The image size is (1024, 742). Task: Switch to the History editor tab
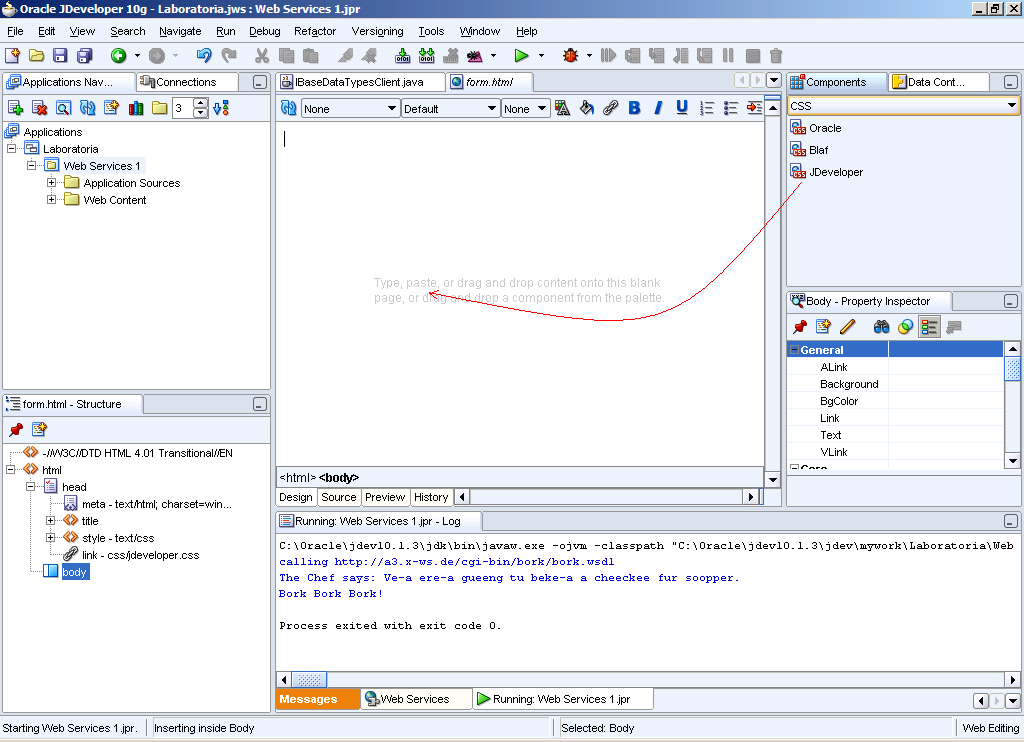point(431,497)
